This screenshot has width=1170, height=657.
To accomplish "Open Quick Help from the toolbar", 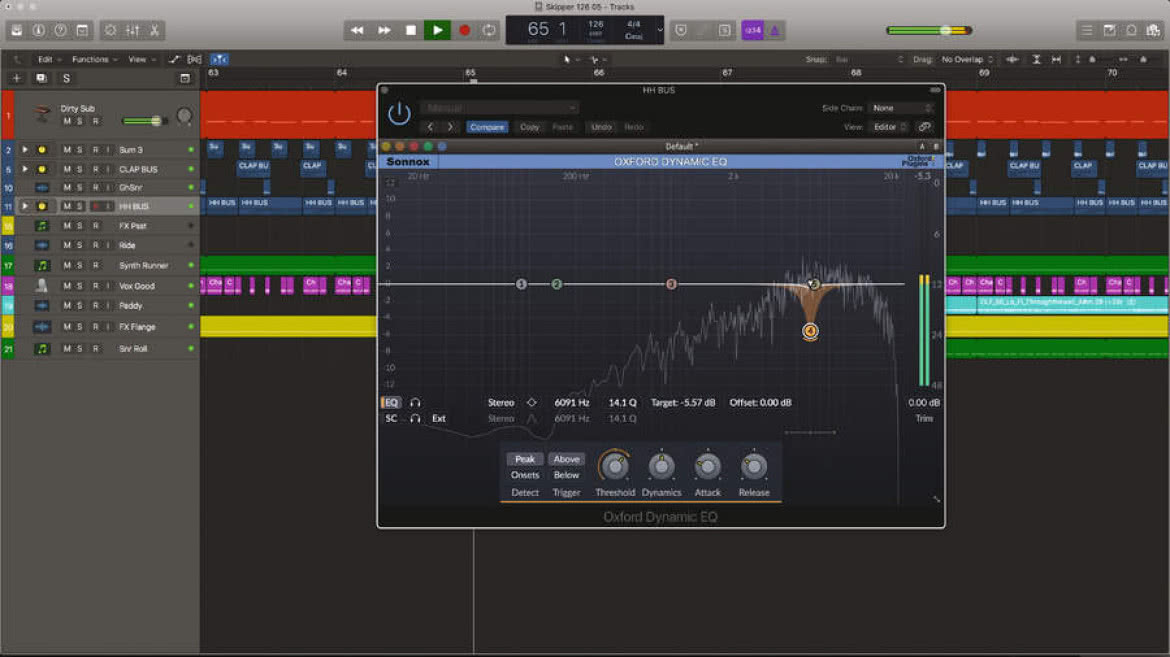I will click(x=60, y=31).
